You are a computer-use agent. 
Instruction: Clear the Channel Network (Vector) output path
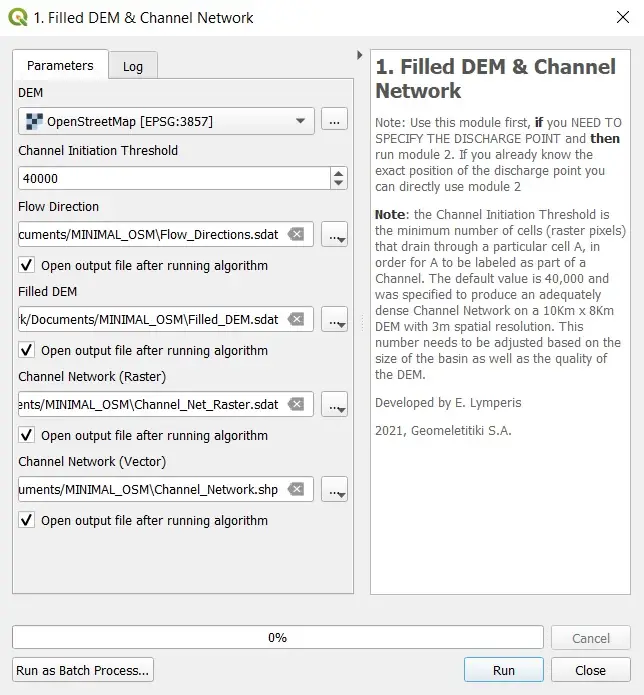(296, 489)
